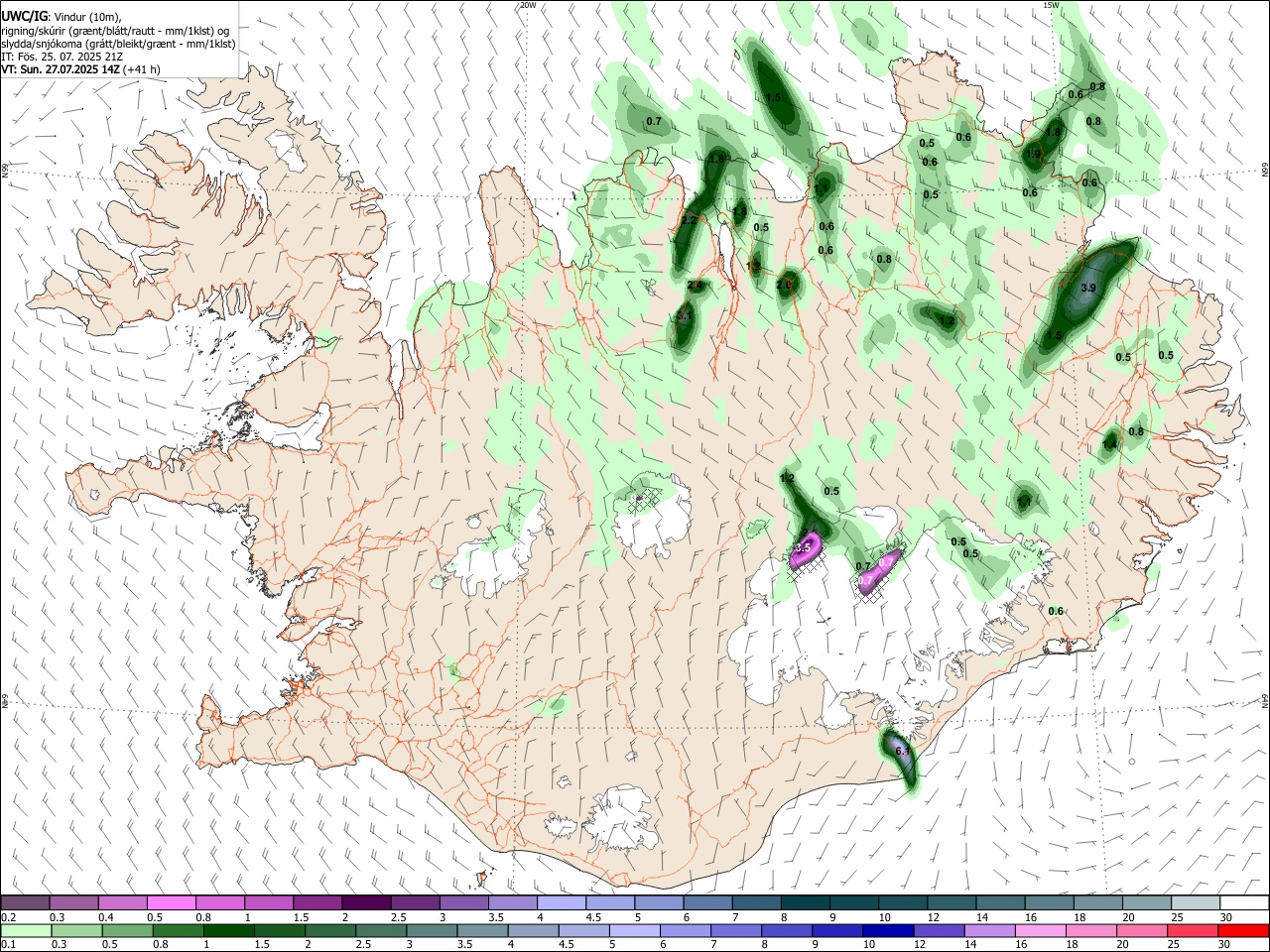
Task: Click the 2.0 precipitation value in the north
Action: (x=784, y=285)
